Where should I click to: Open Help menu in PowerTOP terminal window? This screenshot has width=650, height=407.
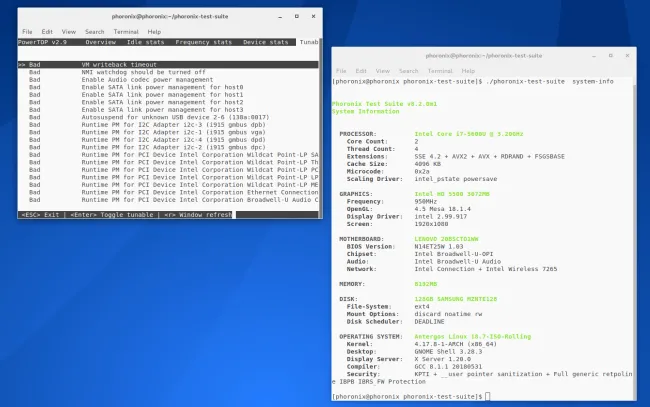[x=154, y=31]
